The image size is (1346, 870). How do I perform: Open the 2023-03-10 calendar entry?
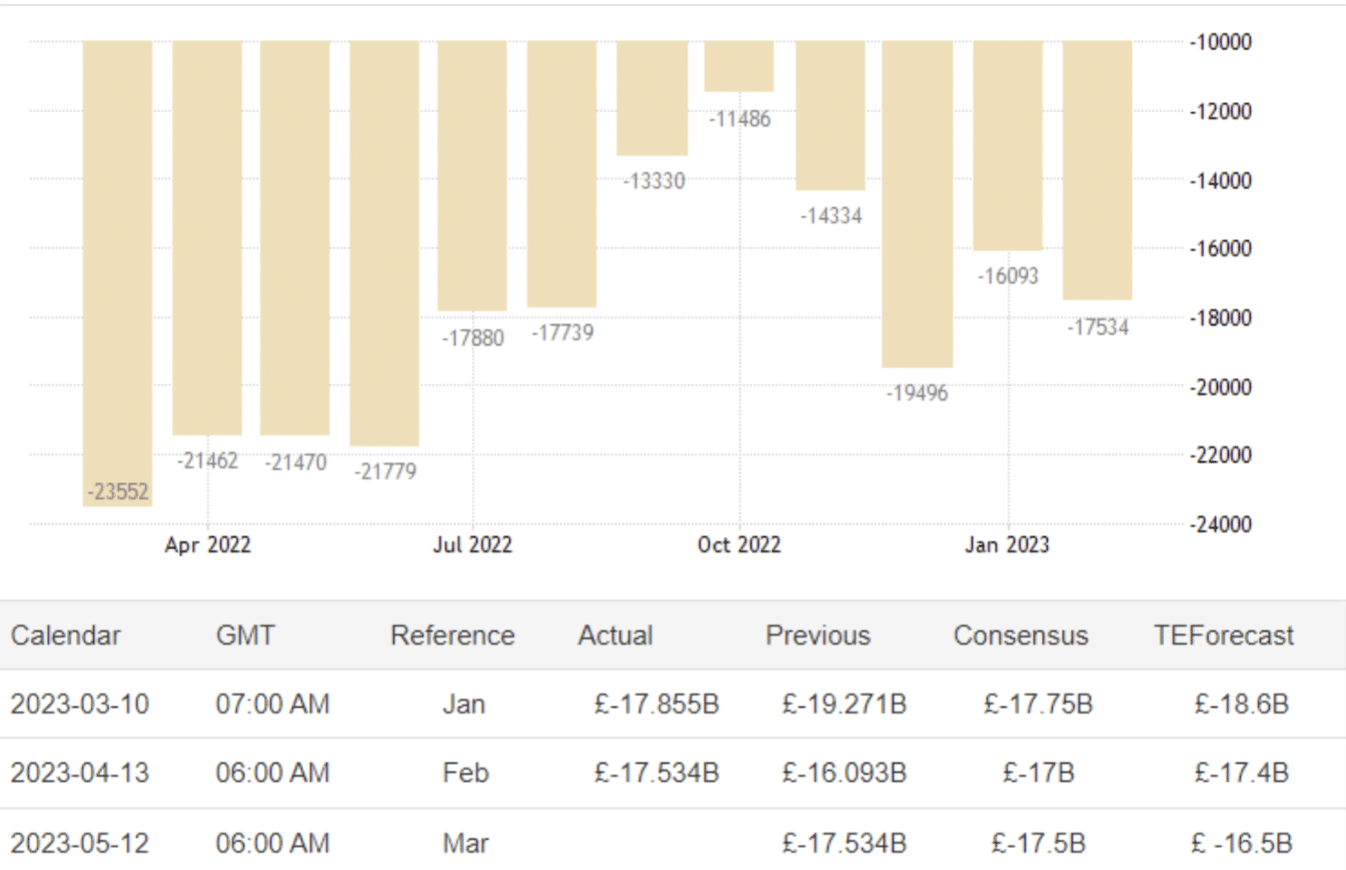tap(80, 704)
